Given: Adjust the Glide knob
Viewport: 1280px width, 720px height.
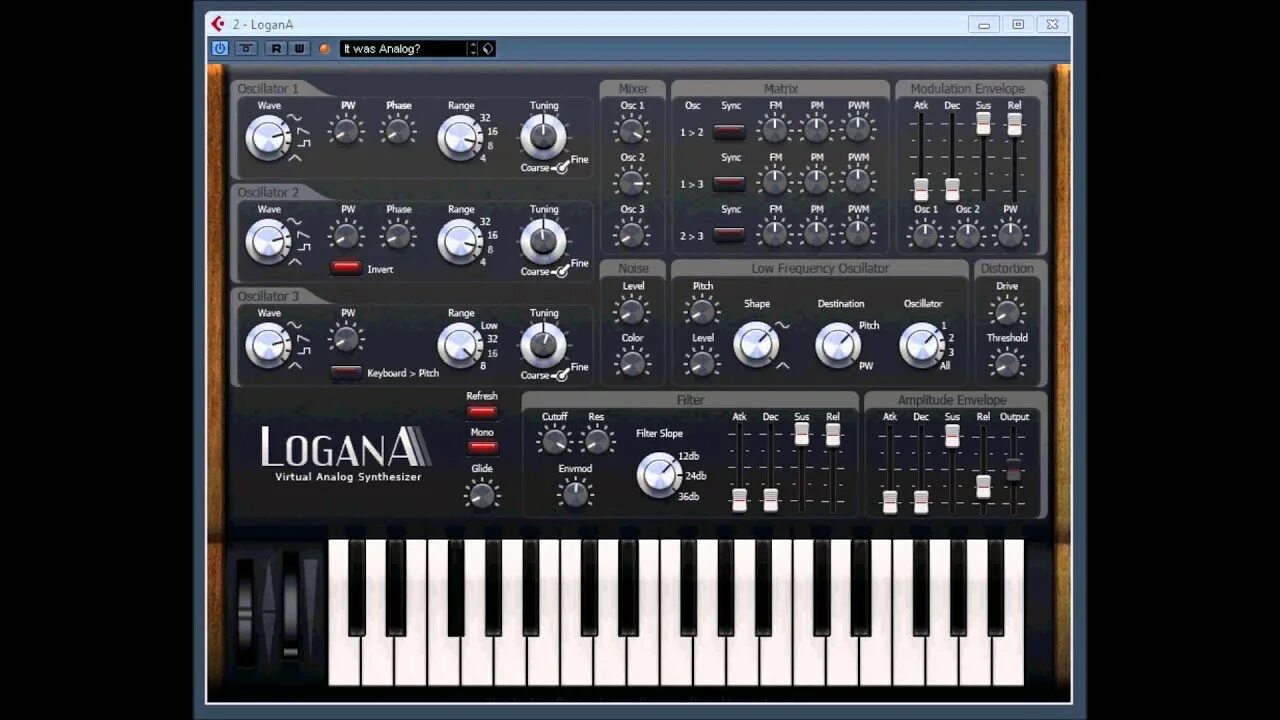Looking at the screenshot, I should tap(482, 494).
